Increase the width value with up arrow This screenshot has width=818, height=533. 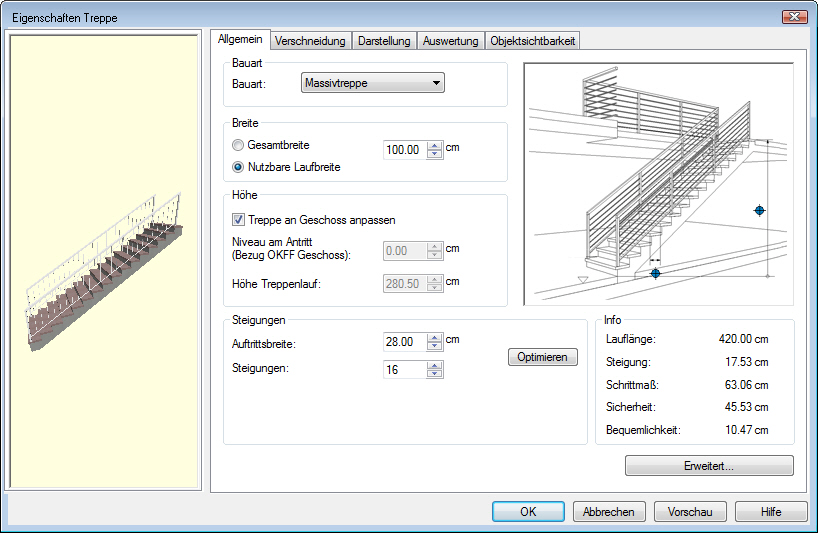pos(435,146)
